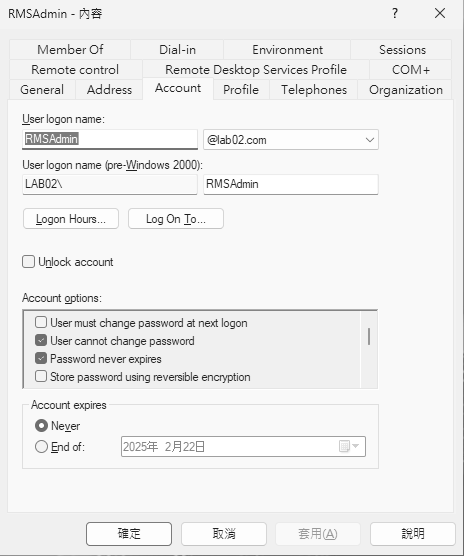Close the RMSAdmin properties dialog
The width and height of the screenshot is (464, 556).
pyautogui.click(x=440, y=13)
